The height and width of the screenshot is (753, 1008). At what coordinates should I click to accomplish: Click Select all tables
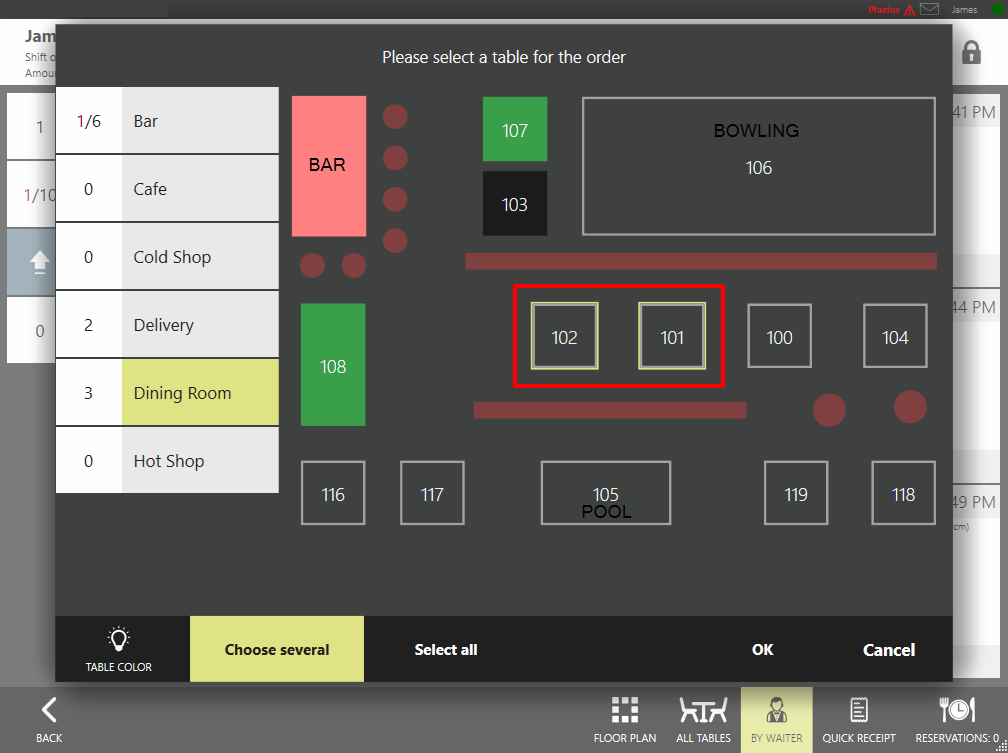click(445, 649)
